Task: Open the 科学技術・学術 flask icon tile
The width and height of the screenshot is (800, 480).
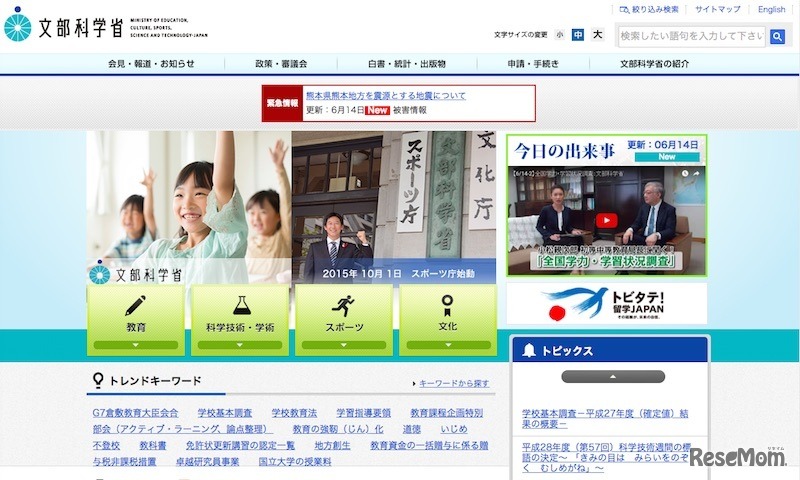Action: 240,320
